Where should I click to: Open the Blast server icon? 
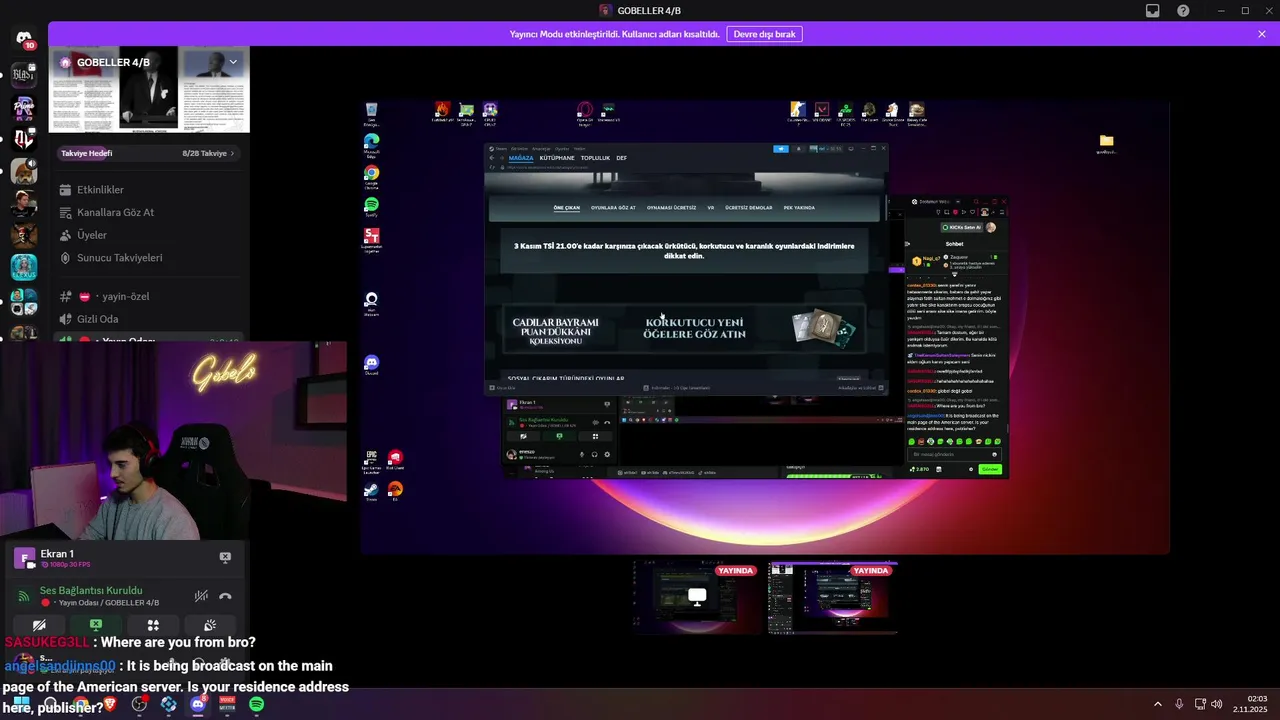(24, 74)
